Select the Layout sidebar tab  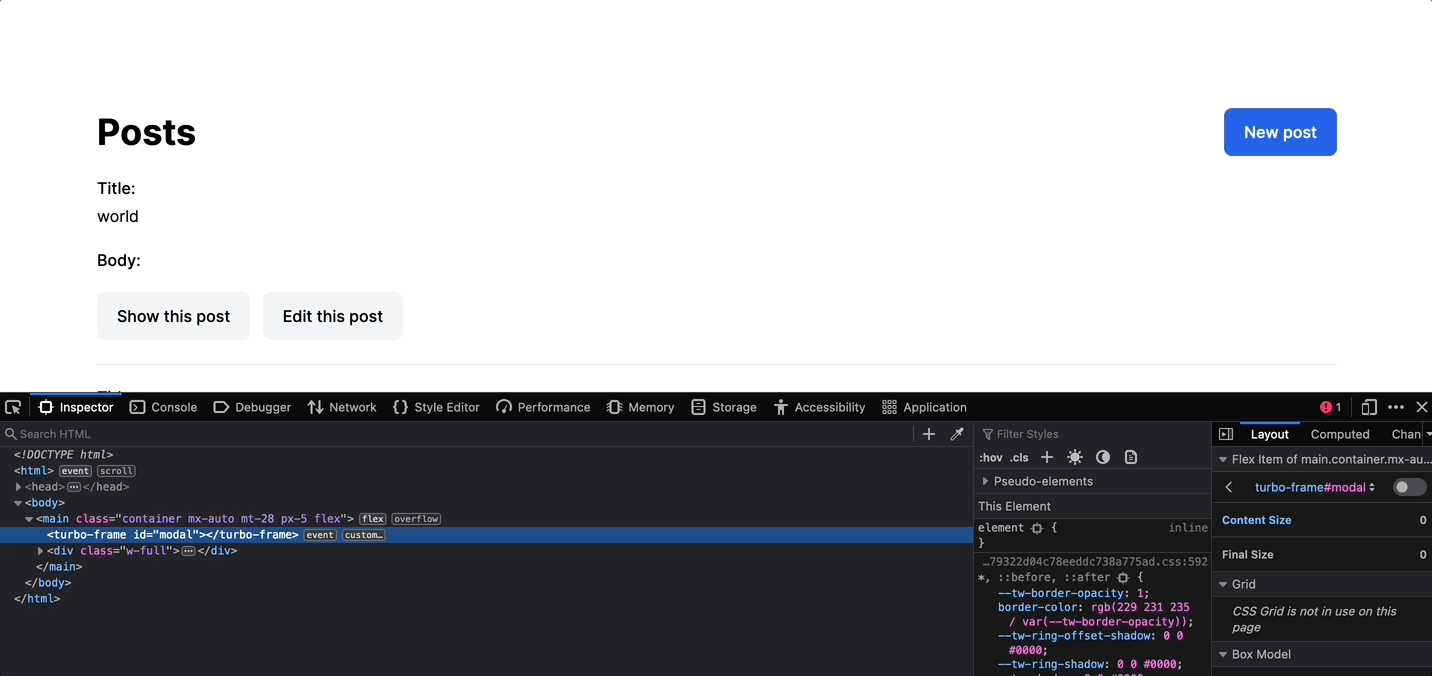pos(1270,434)
